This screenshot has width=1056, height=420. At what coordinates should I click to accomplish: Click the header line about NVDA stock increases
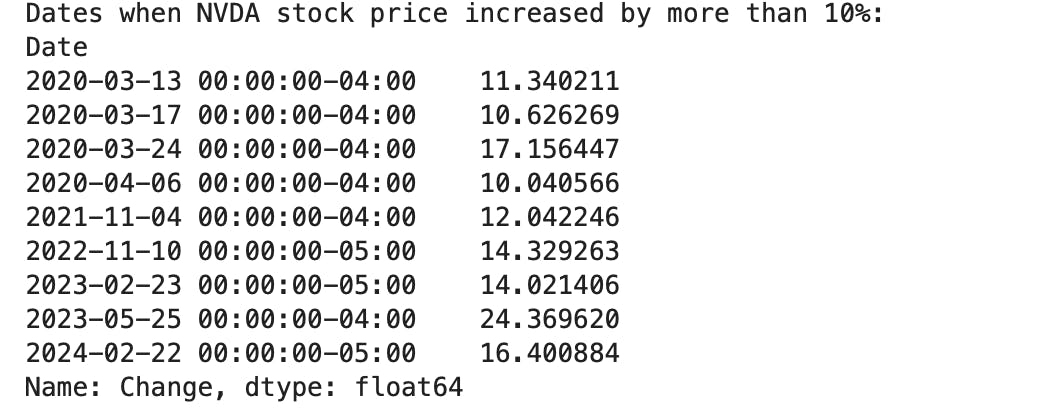point(454,14)
